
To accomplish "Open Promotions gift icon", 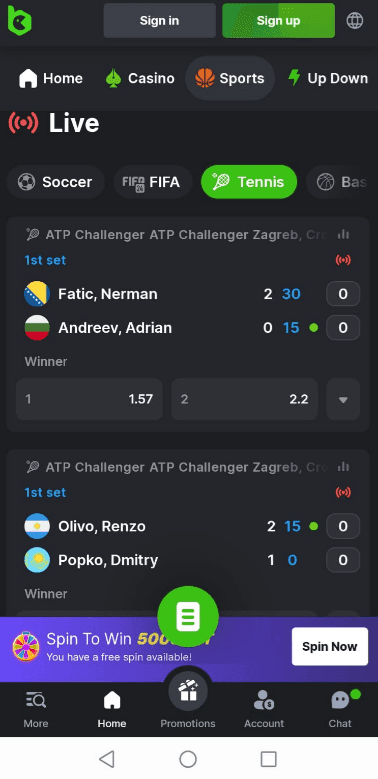I will tap(188, 691).
